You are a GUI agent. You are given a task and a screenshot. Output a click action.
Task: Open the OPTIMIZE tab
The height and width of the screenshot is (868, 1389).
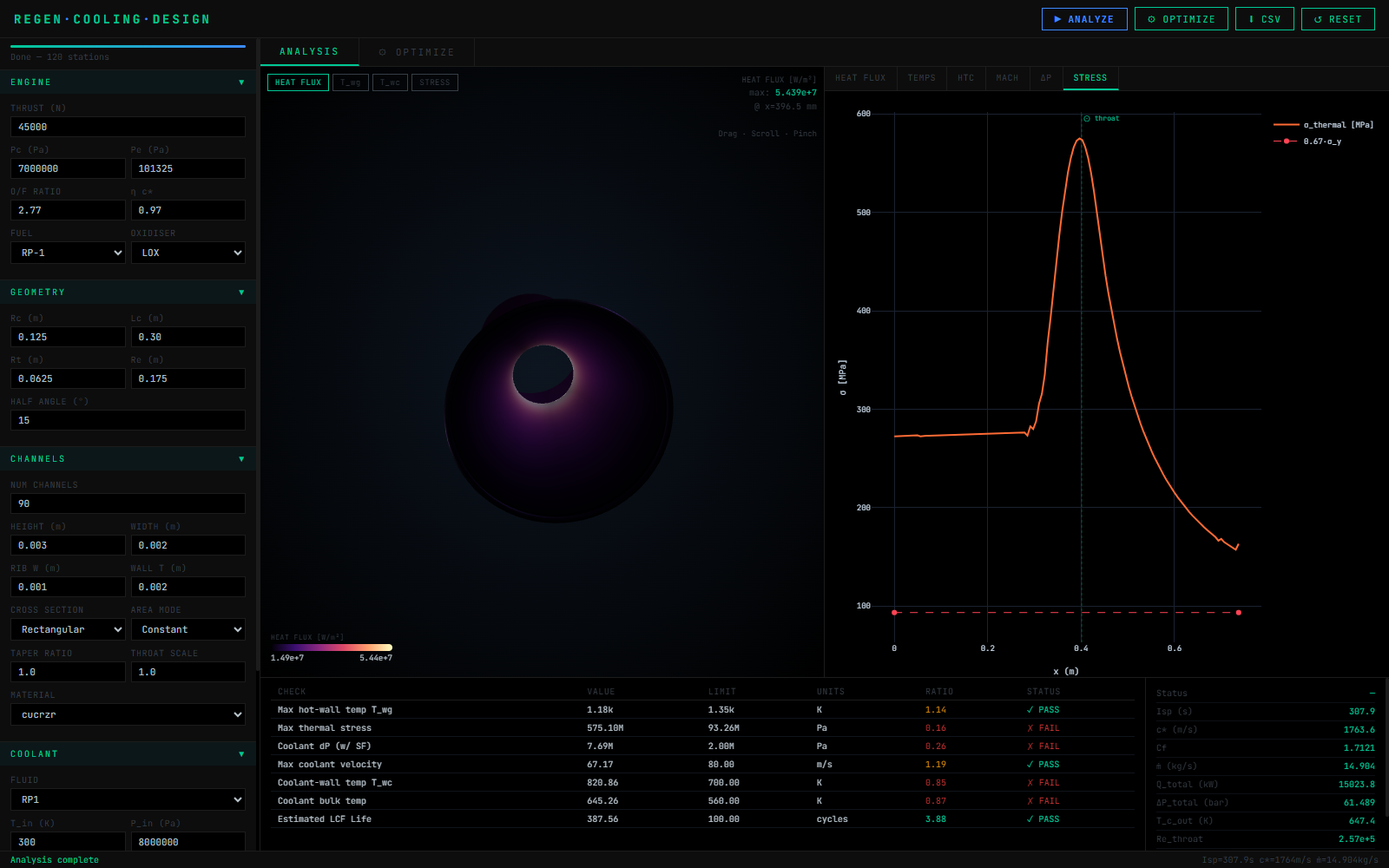(x=417, y=52)
